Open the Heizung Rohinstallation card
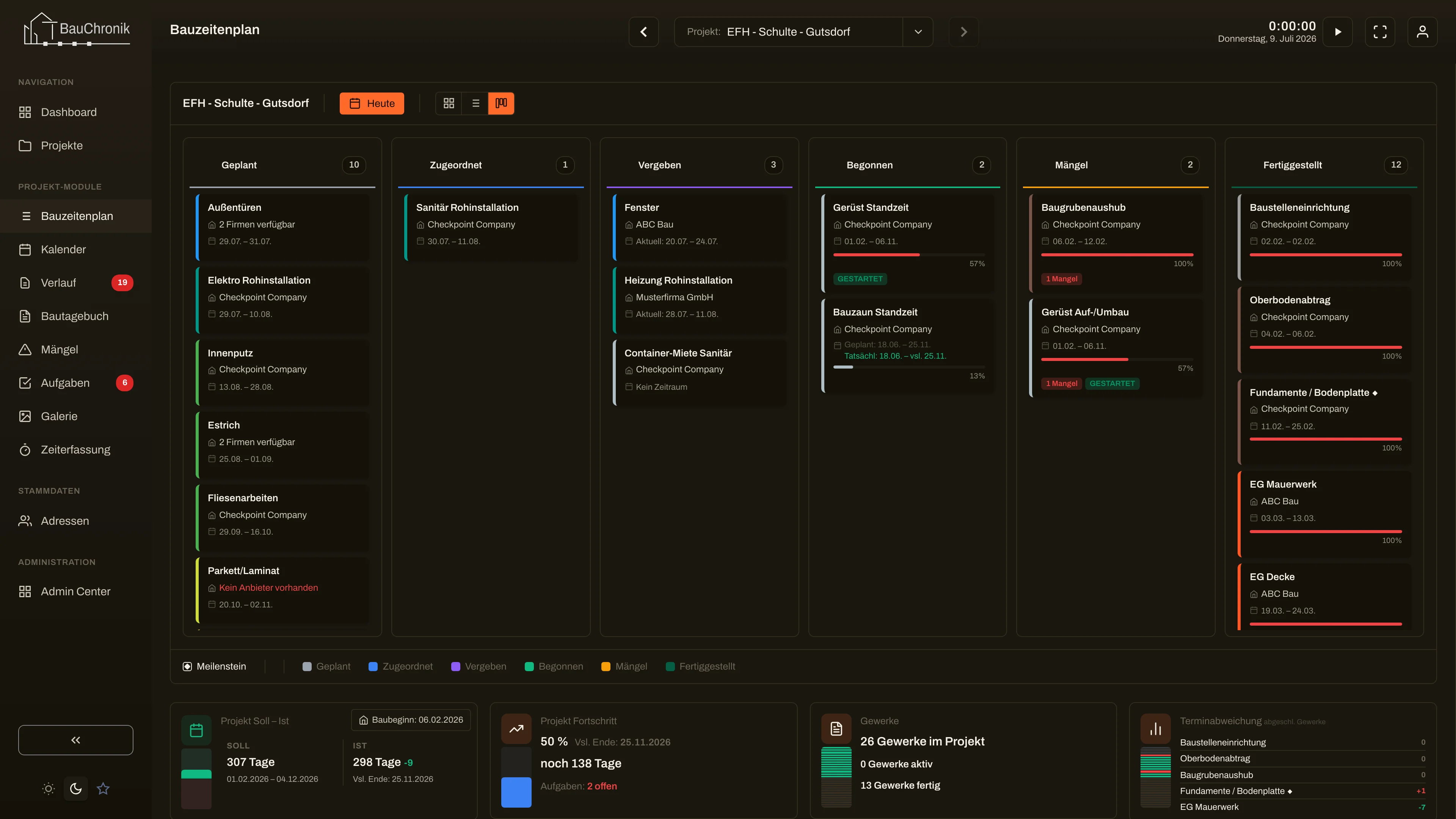The width and height of the screenshot is (1456, 819). (700, 300)
